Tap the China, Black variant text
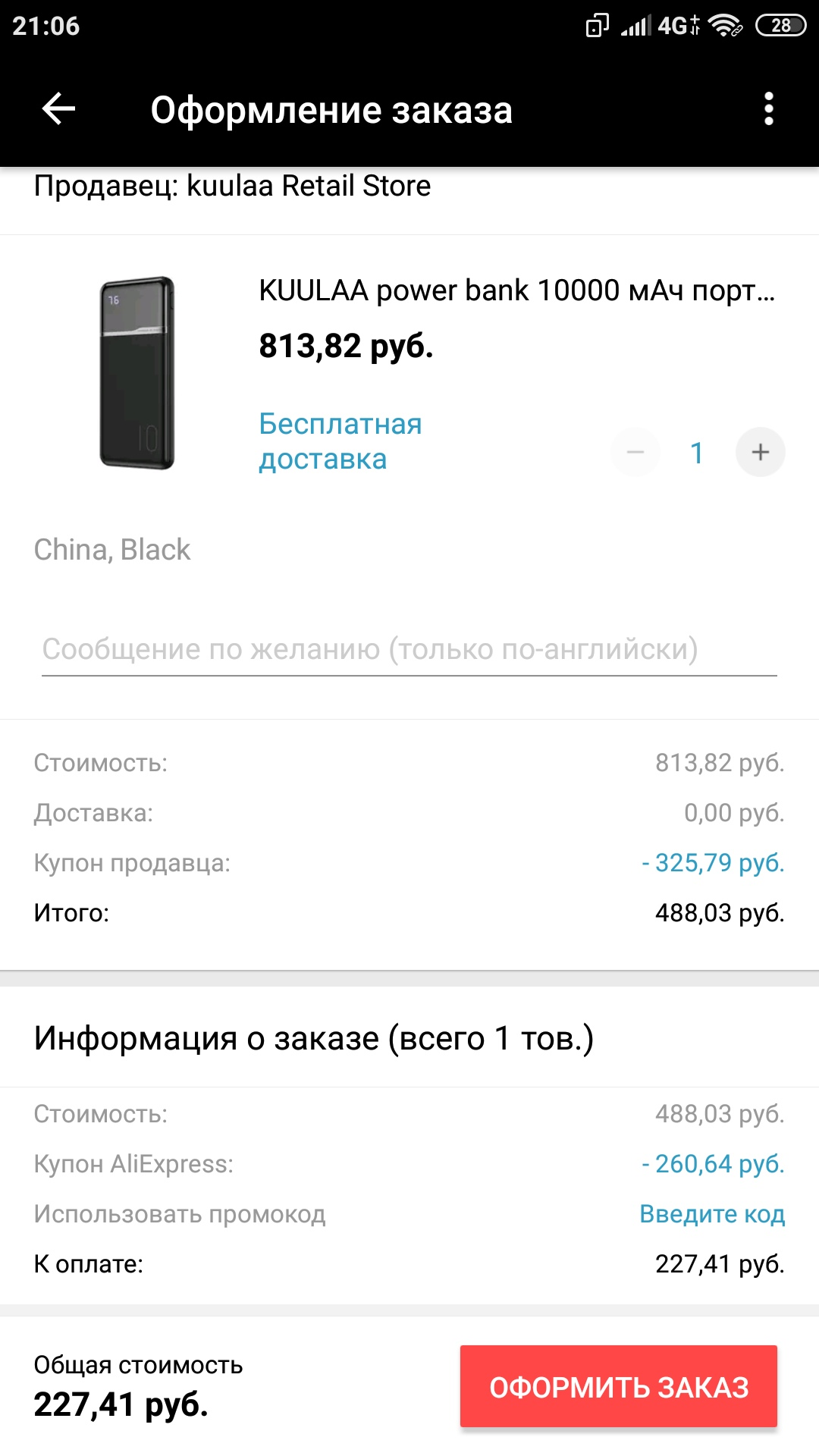Image resolution: width=819 pixels, height=1456 pixels. click(x=112, y=550)
